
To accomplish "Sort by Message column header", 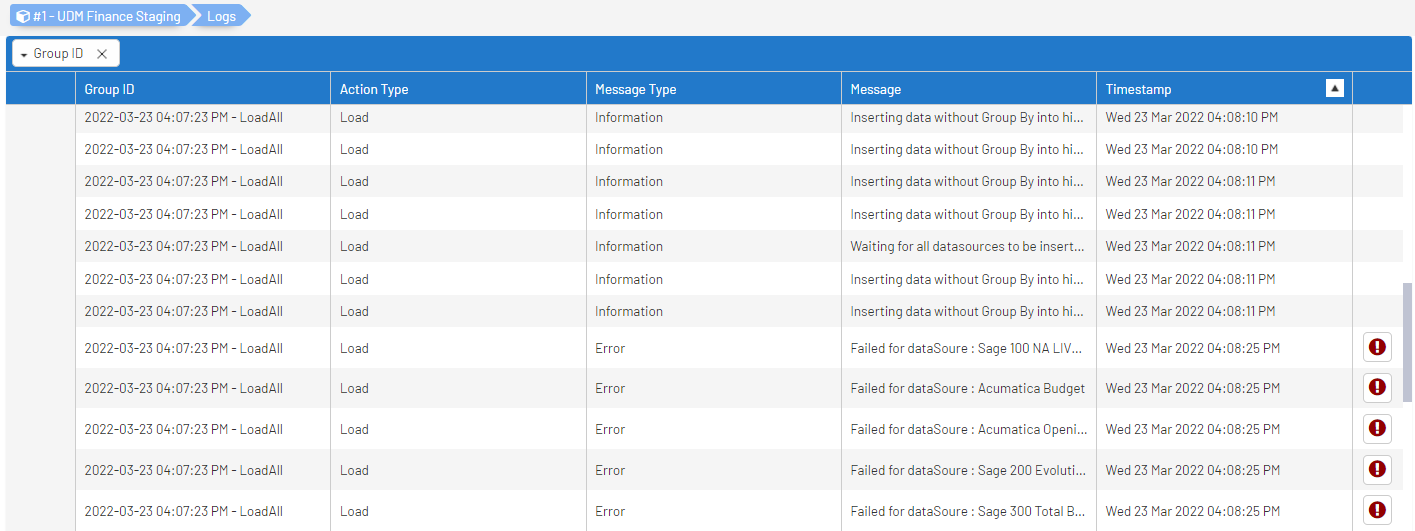I will coord(876,89).
